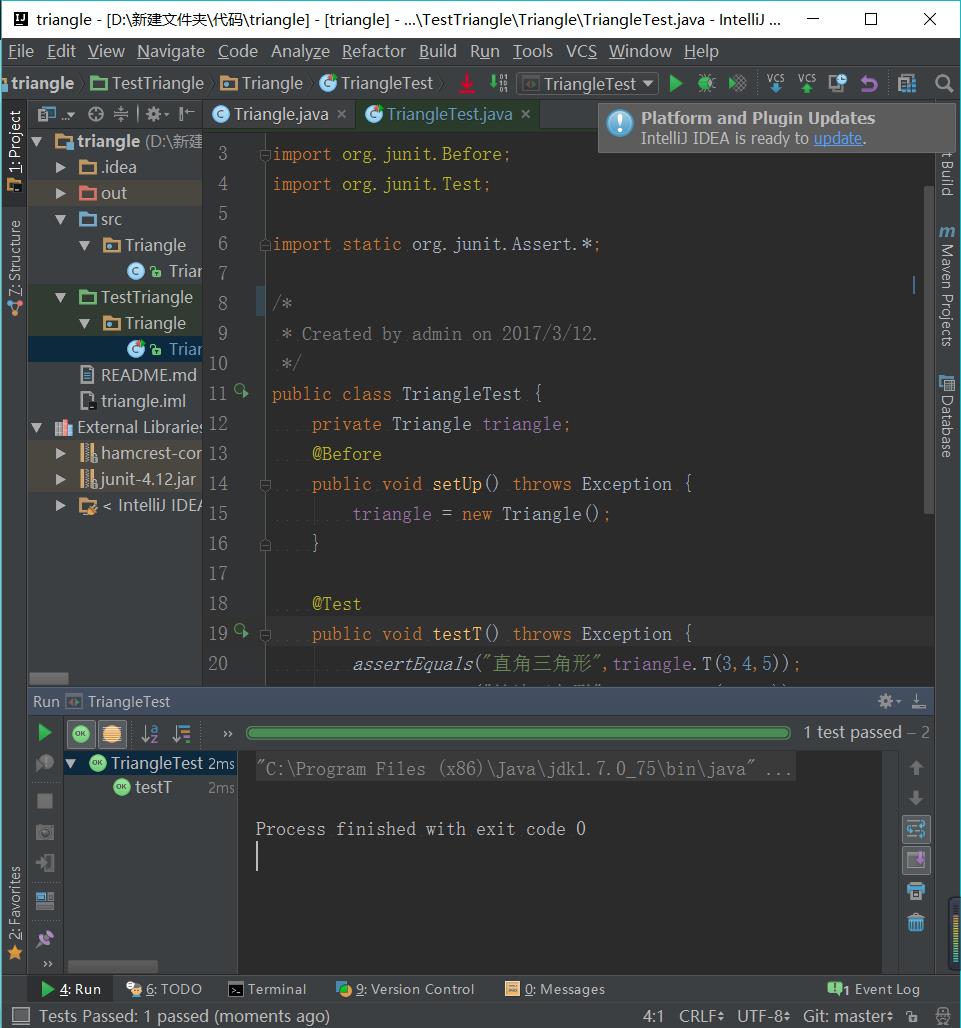Click run-class gutter icon at line 11
Screen dimensions: 961x1028
(241, 391)
